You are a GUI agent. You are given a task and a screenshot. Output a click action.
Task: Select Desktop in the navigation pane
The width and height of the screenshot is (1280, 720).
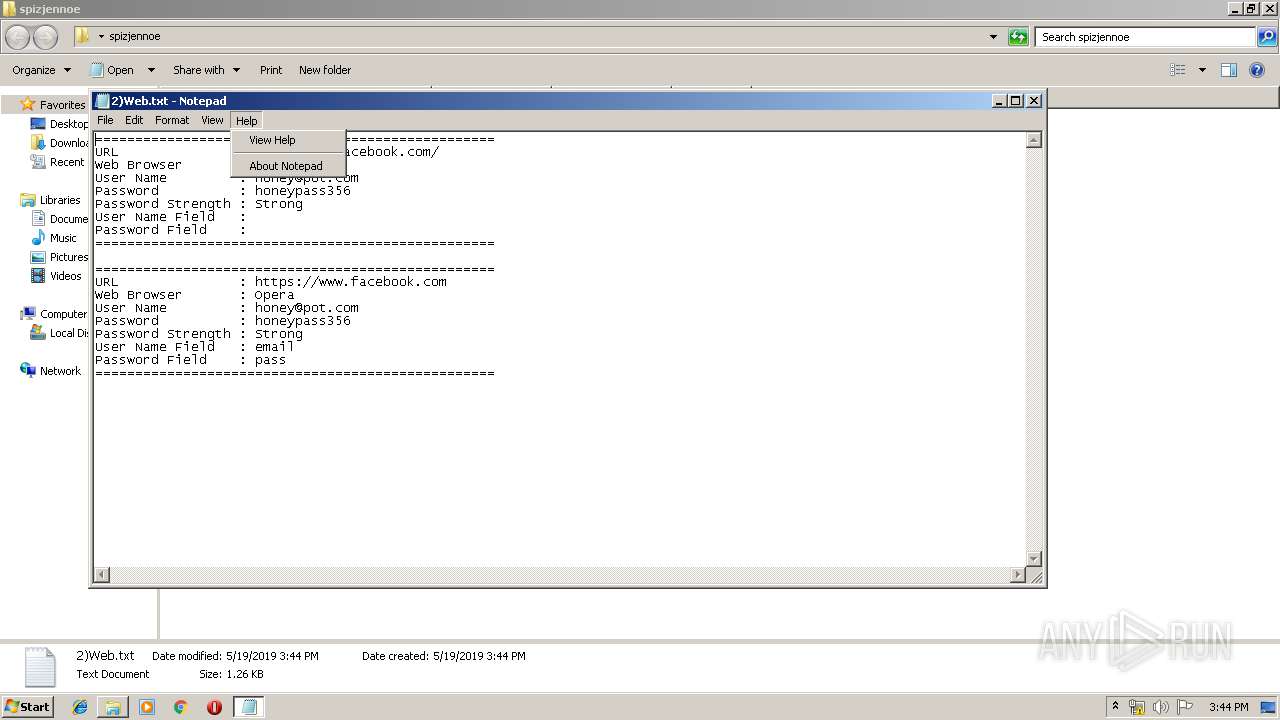tap(59, 124)
